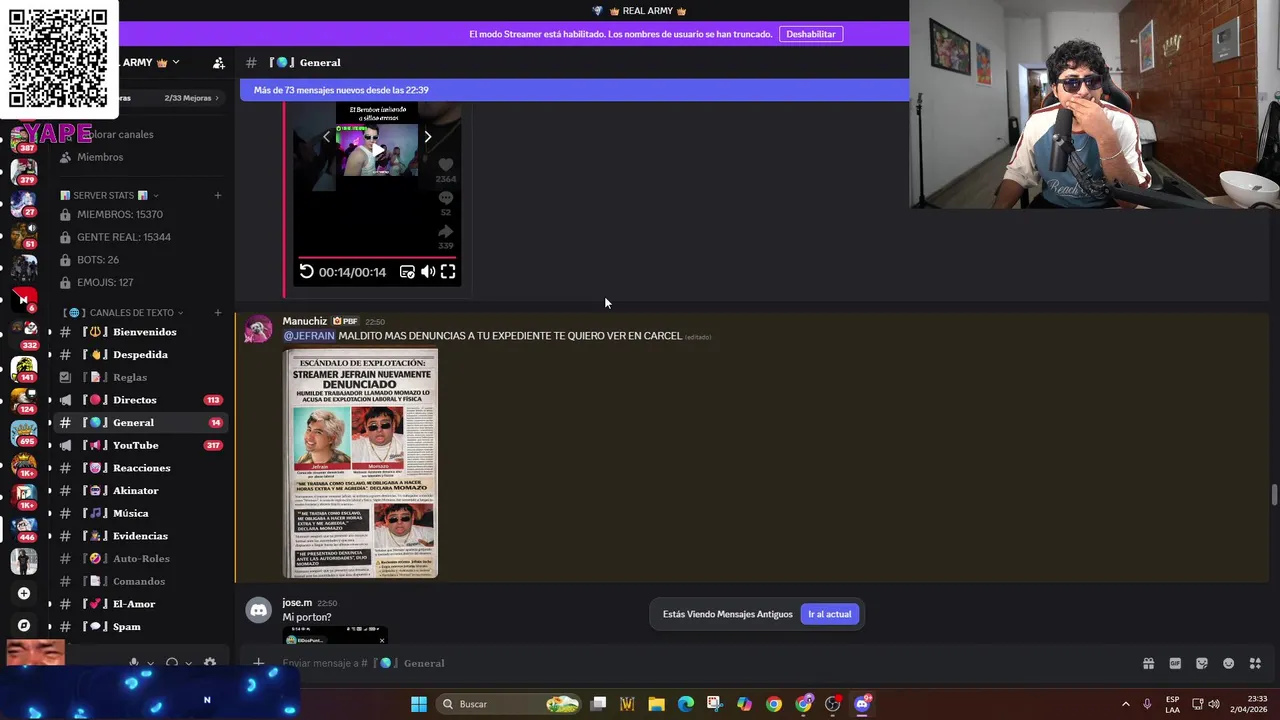Screen dimensions: 1280x720
Task: Open the emoji picker icon
Action: (1229, 663)
